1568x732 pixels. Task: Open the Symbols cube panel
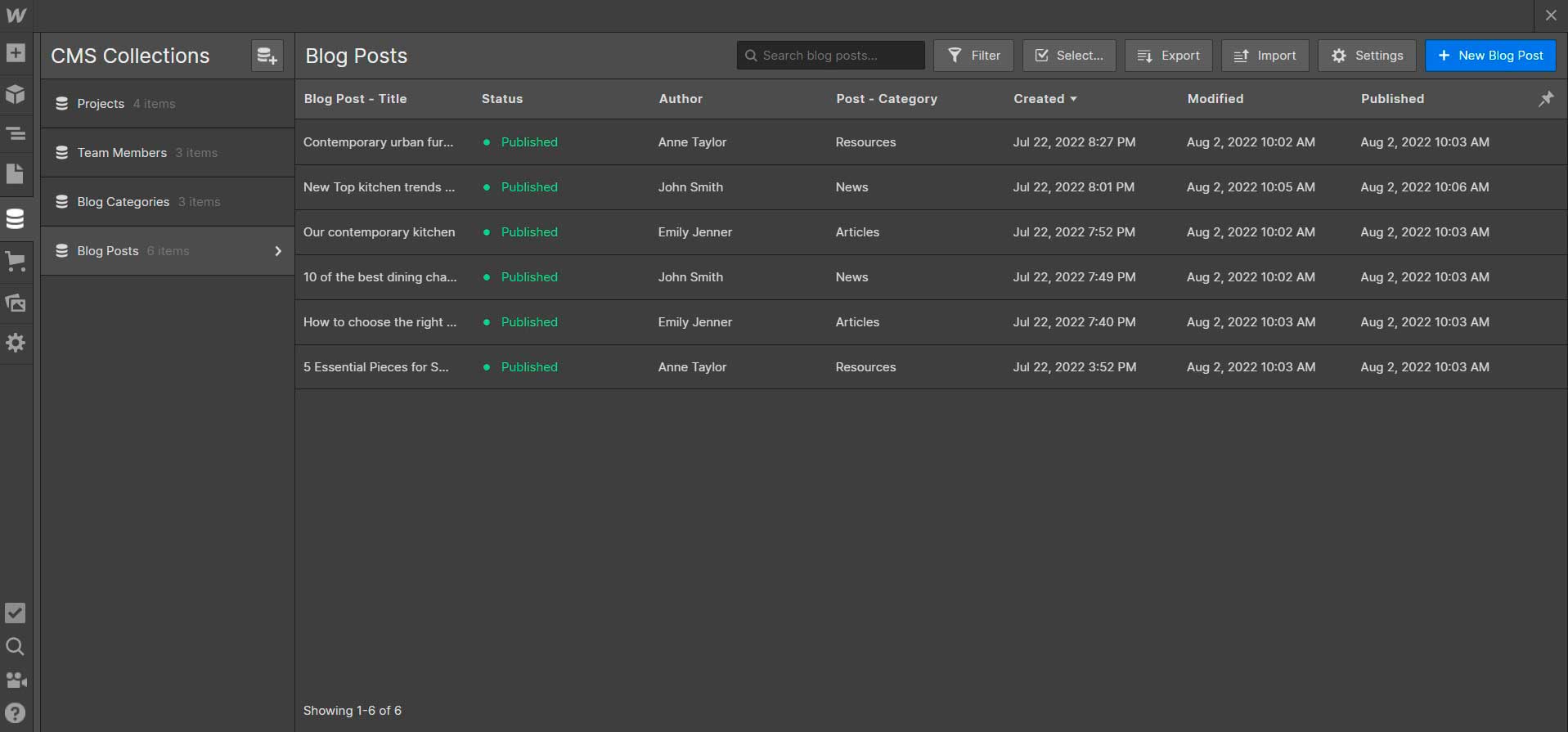[16, 94]
